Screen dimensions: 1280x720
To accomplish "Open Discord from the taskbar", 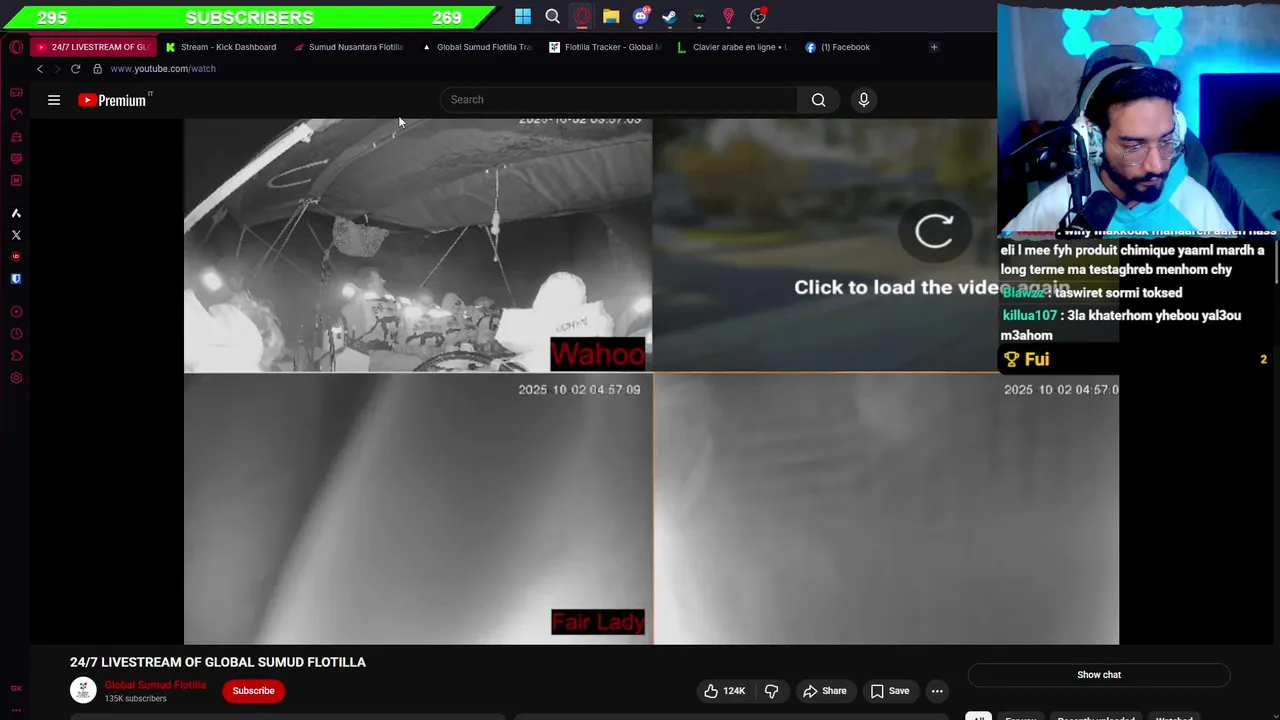I will click(x=641, y=16).
